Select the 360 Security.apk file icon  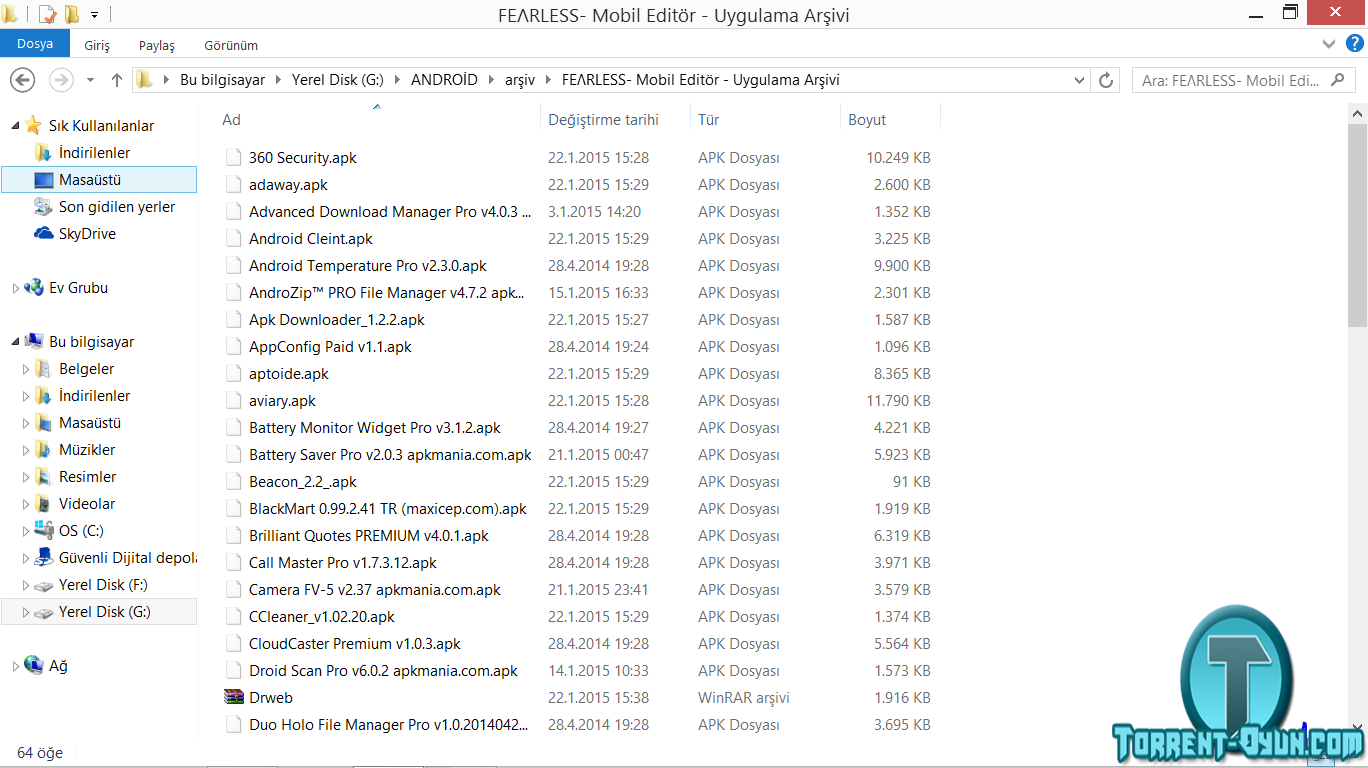234,158
